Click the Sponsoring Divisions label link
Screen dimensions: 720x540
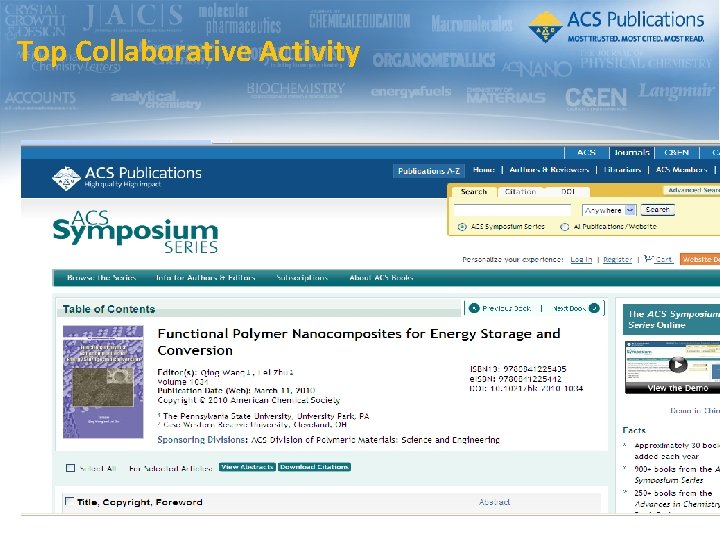(x=202, y=439)
